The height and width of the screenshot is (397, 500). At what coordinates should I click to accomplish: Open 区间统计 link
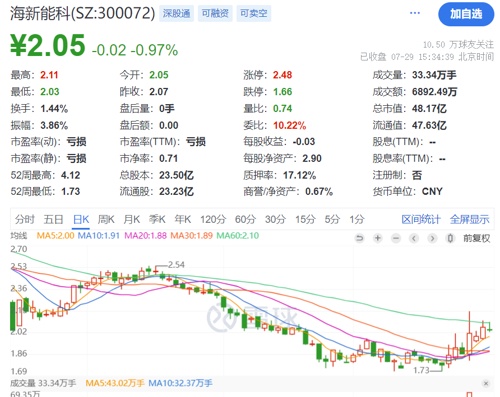[421, 219]
